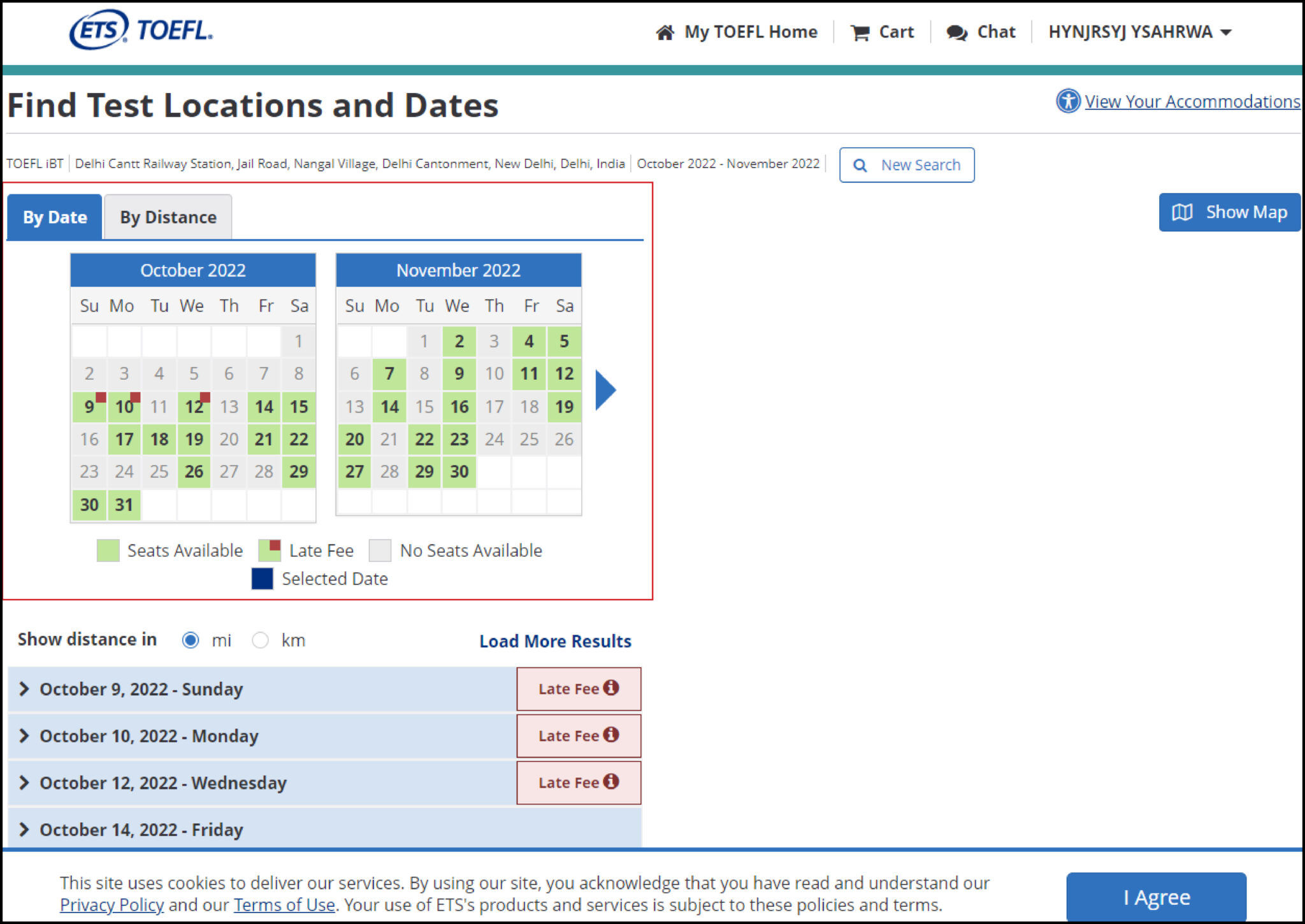Image resolution: width=1305 pixels, height=924 pixels.
Task: Switch to the By Date tab
Action: coord(55,217)
